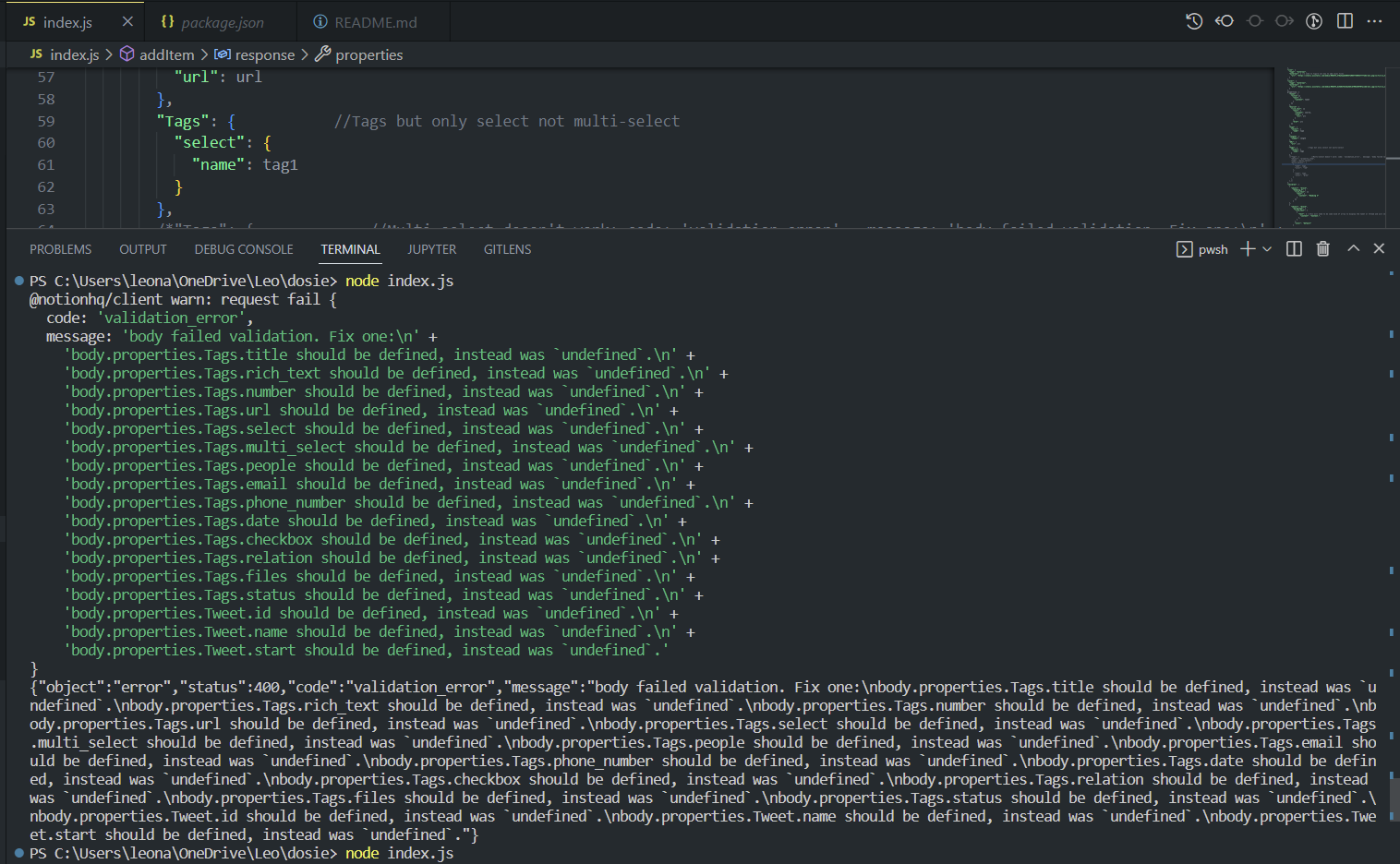Click the pwsh terminal shell label

tap(1213, 249)
